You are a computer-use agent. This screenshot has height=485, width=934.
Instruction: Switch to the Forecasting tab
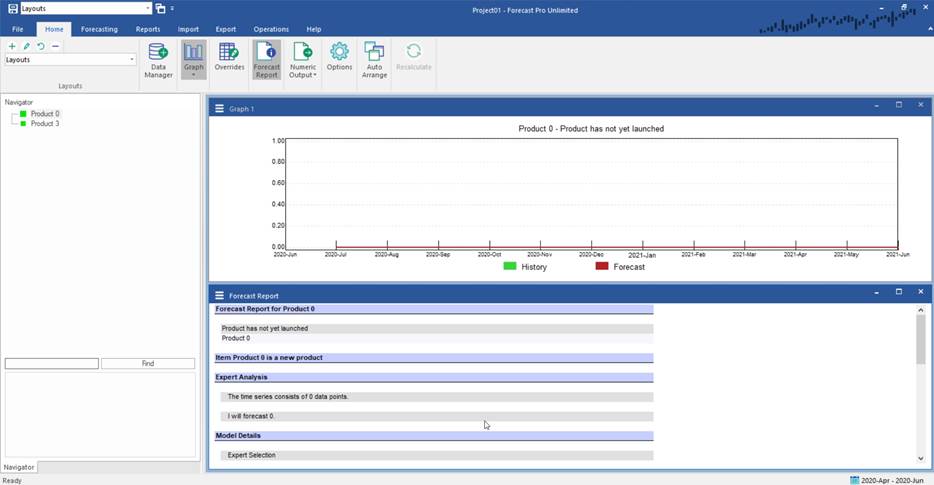pyautogui.click(x=99, y=29)
